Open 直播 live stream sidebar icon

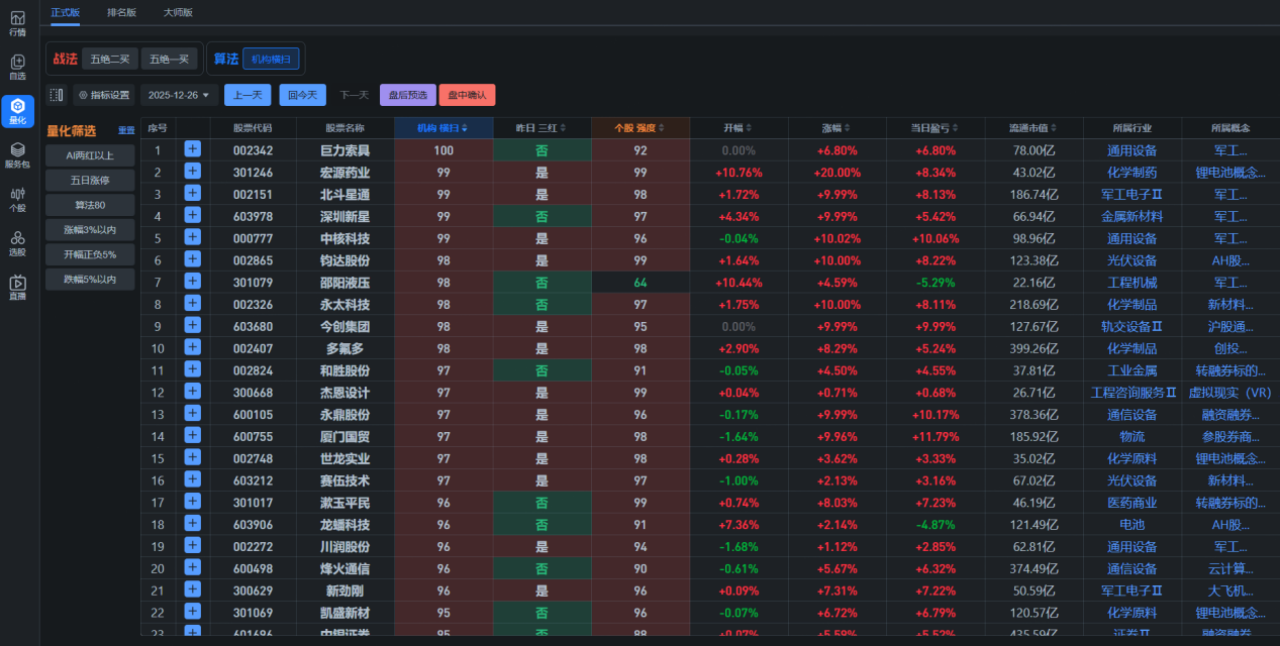[x=18, y=287]
